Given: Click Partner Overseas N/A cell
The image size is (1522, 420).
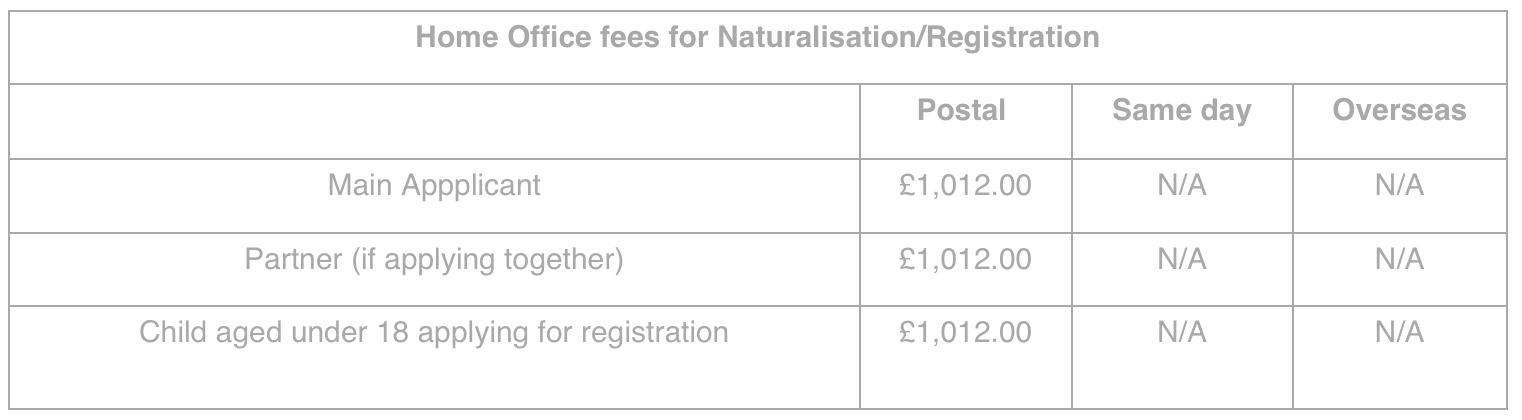Looking at the screenshot, I should point(1399,260).
